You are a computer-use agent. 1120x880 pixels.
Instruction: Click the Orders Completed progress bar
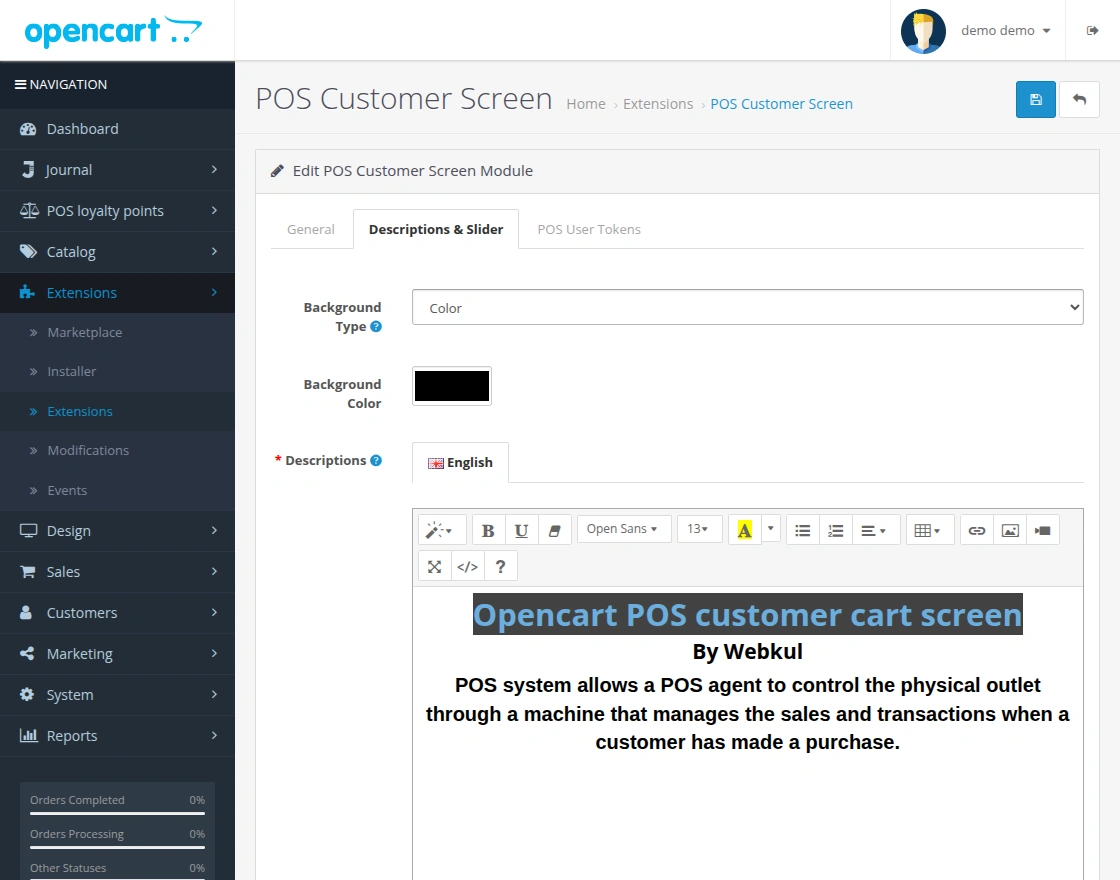pos(117,813)
